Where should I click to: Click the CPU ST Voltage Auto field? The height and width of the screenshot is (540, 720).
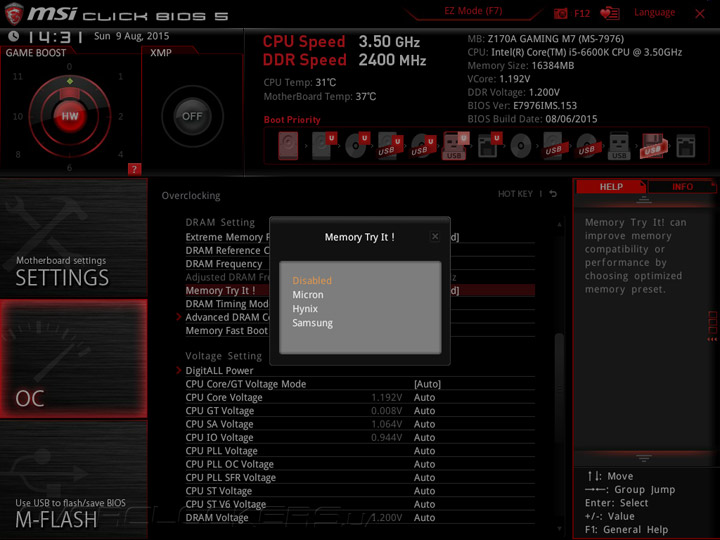[424, 490]
